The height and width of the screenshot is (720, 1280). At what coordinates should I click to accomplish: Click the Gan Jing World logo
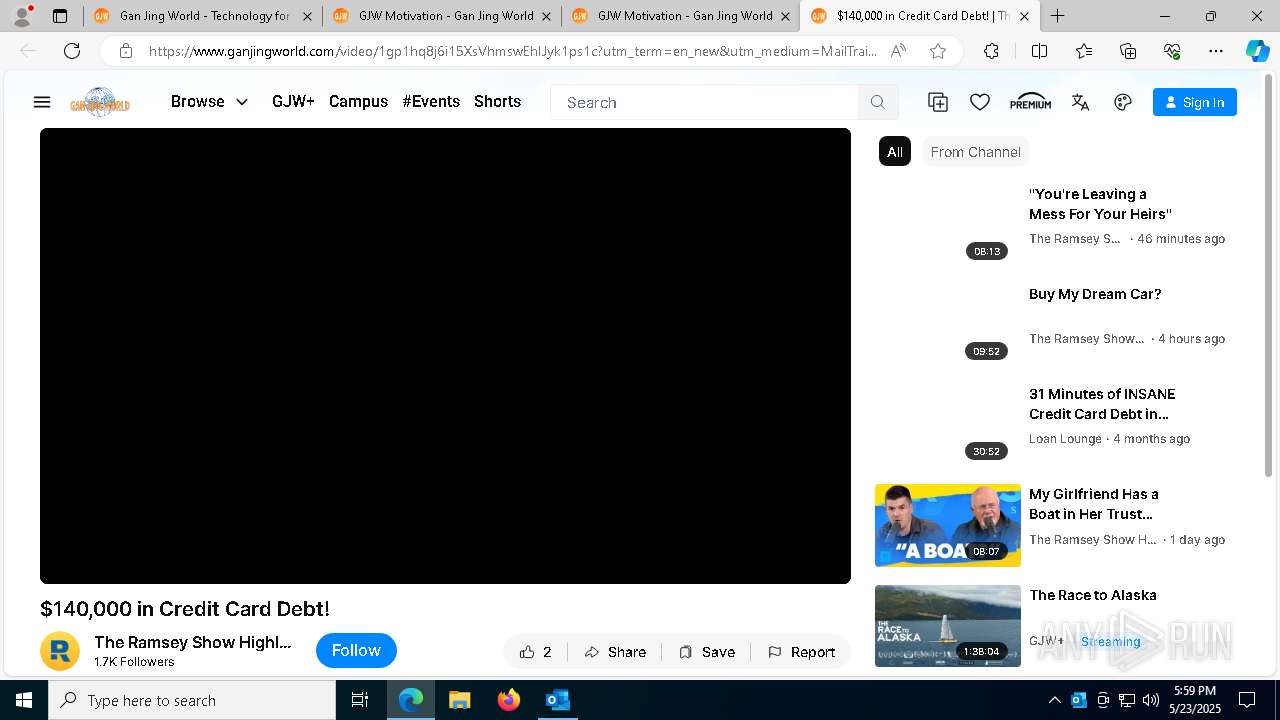coord(100,102)
